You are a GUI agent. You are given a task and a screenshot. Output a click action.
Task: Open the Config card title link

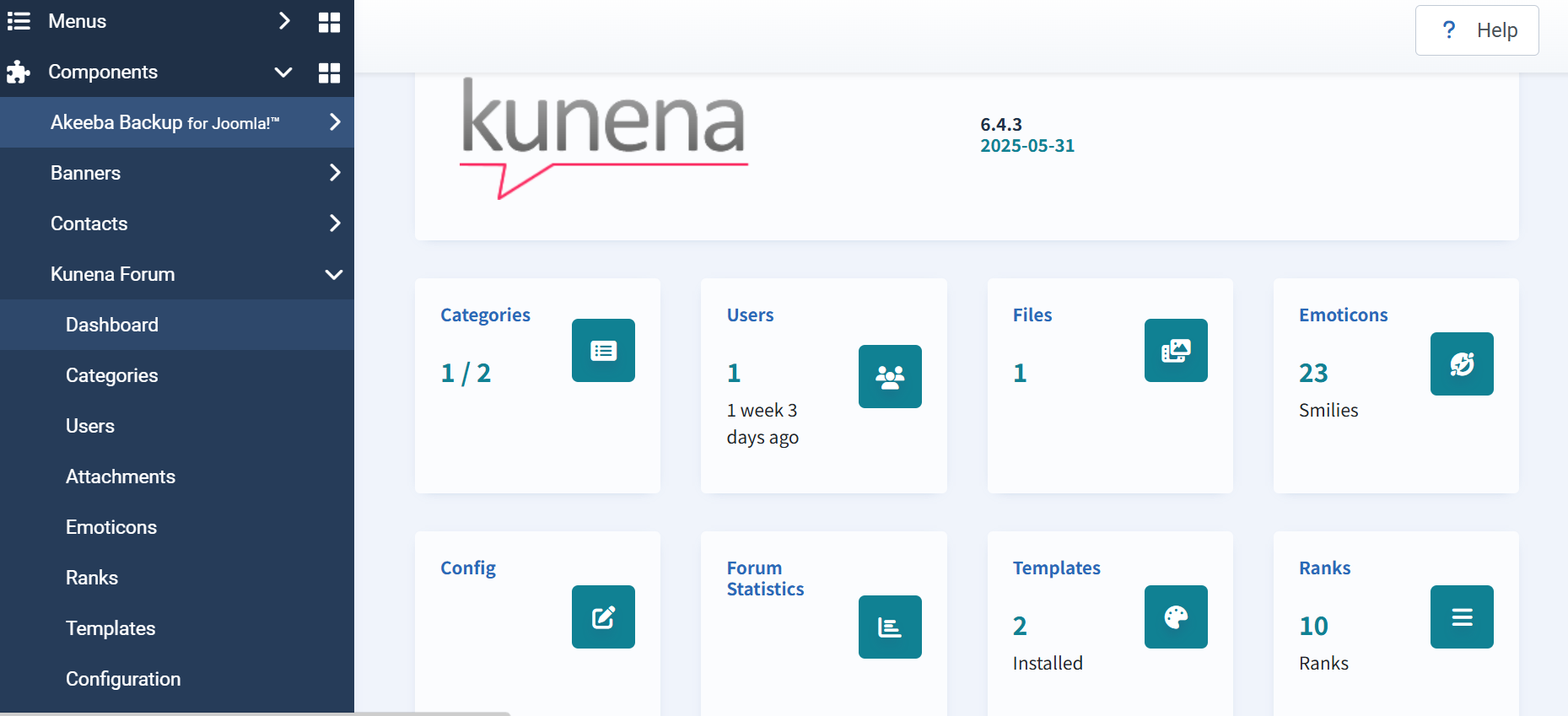[x=468, y=568]
